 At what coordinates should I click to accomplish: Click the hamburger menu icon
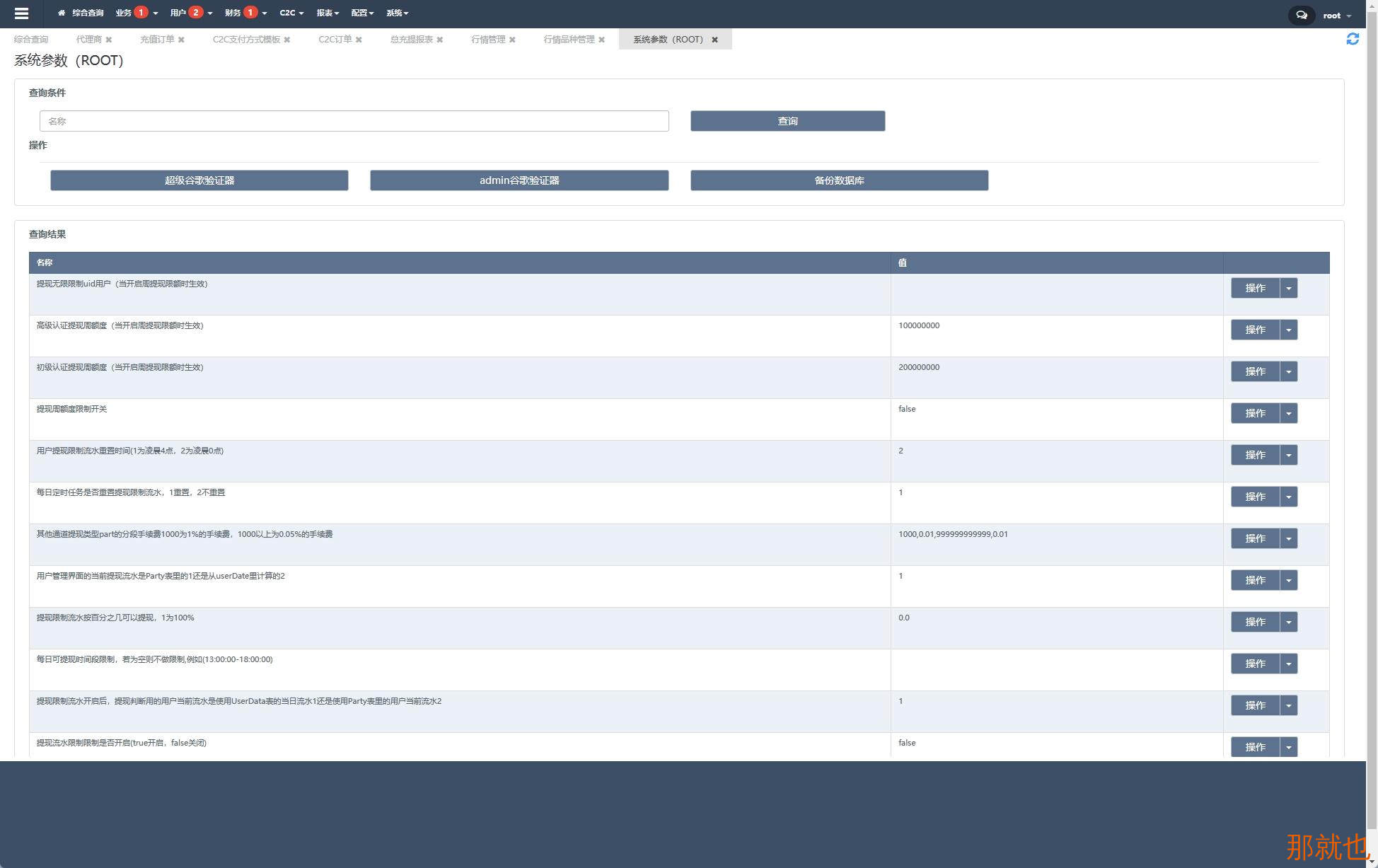21,13
